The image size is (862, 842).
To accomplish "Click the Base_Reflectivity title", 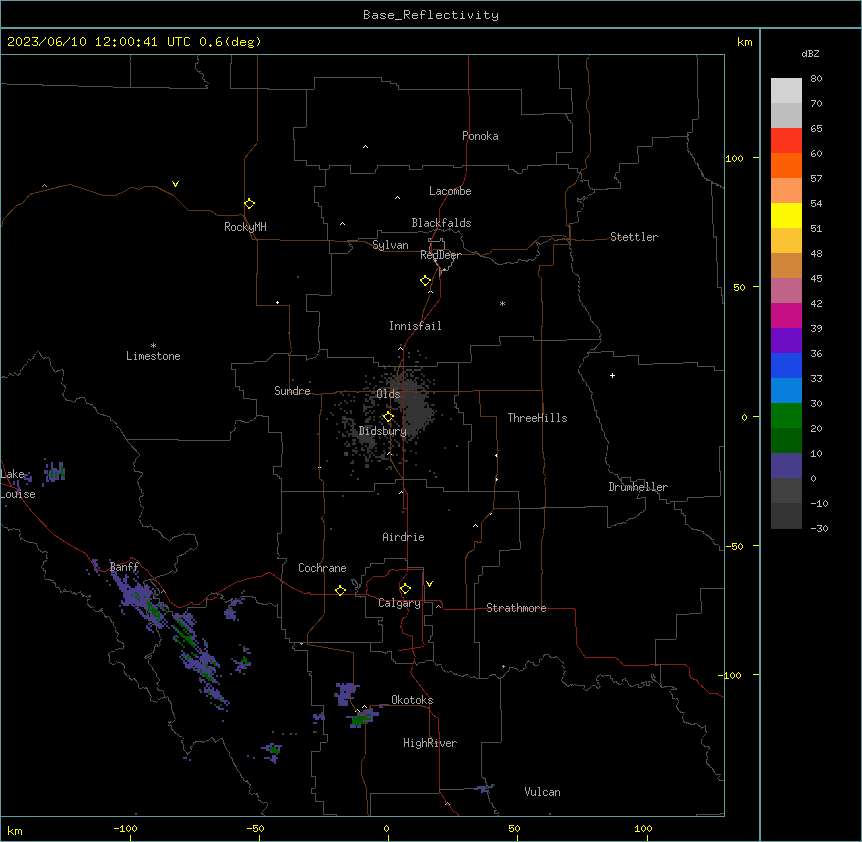I will pyautogui.click(x=431, y=15).
